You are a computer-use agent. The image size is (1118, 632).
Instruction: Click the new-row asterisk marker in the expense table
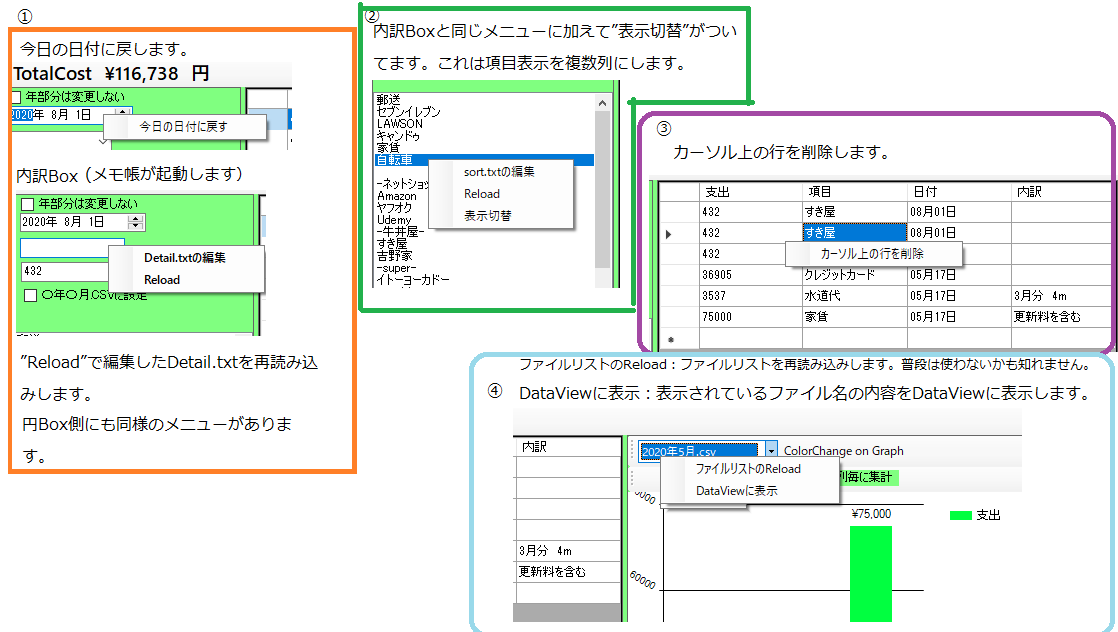coord(671,340)
